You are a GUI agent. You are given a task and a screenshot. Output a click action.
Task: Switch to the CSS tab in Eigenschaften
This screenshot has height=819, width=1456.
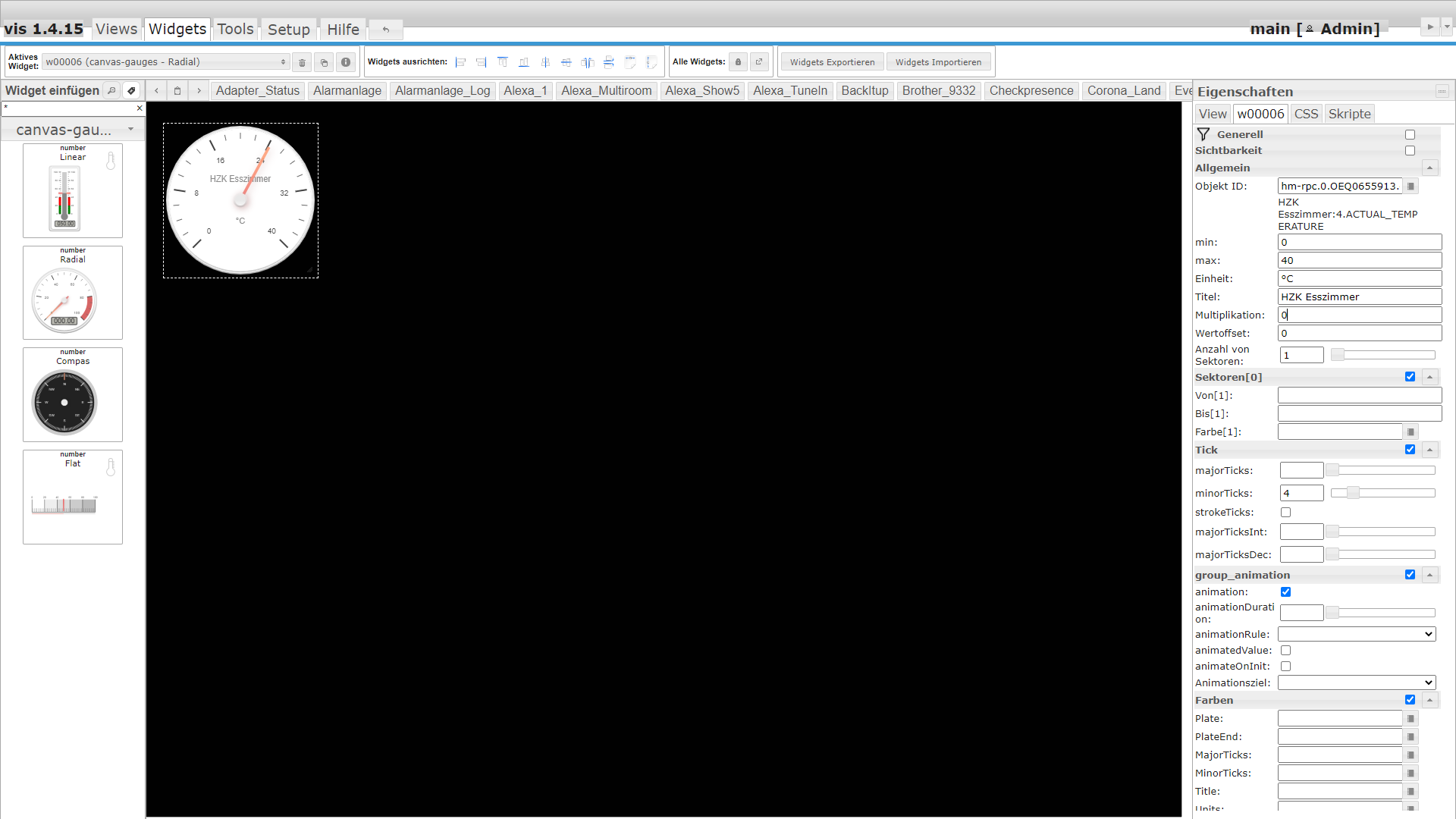coord(1307,114)
